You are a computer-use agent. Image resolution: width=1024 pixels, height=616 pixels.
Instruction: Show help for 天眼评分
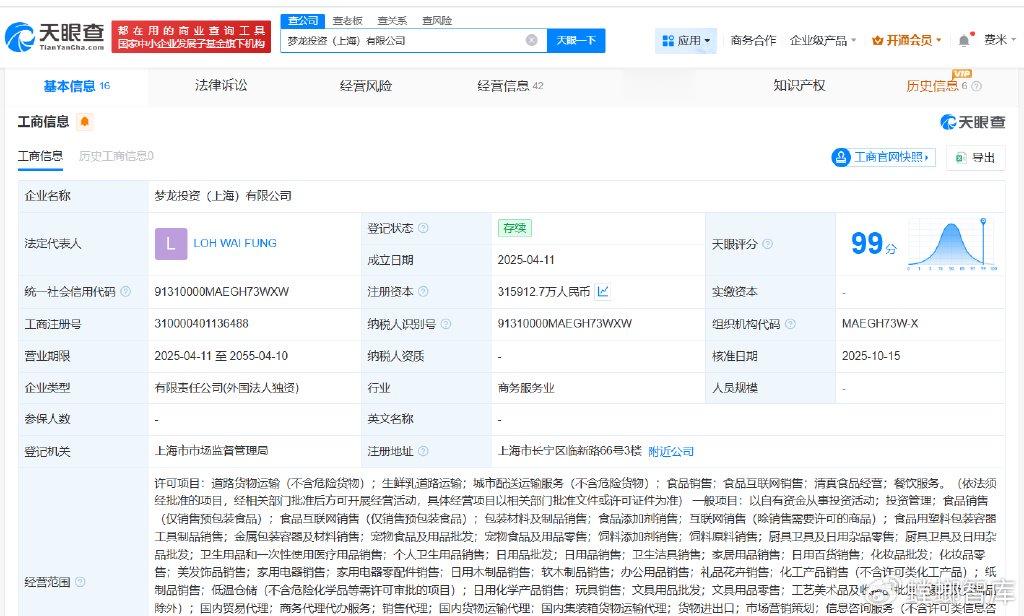click(x=767, y=244)
